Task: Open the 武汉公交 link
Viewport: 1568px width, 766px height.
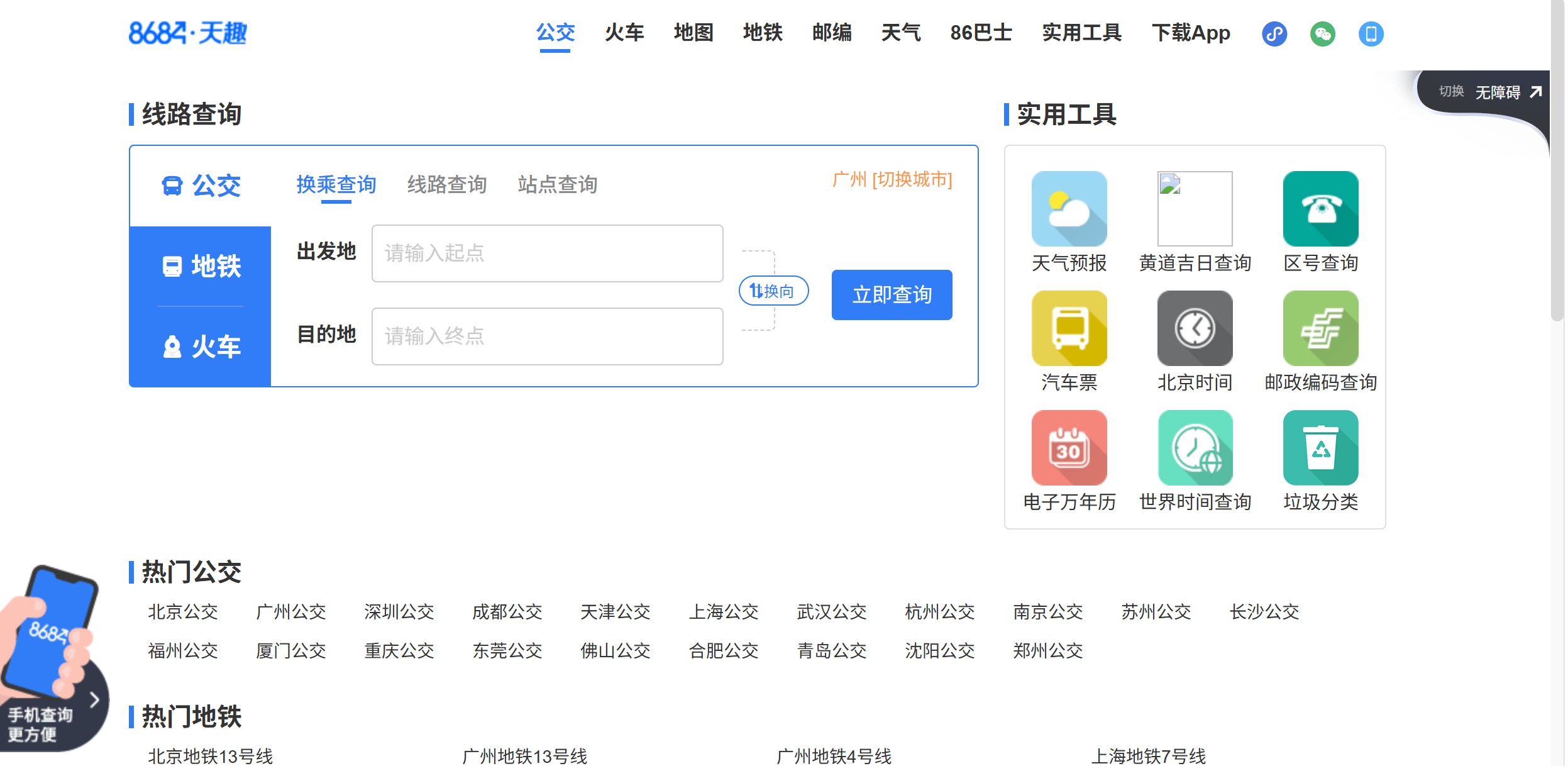Action: pos(832,611)
